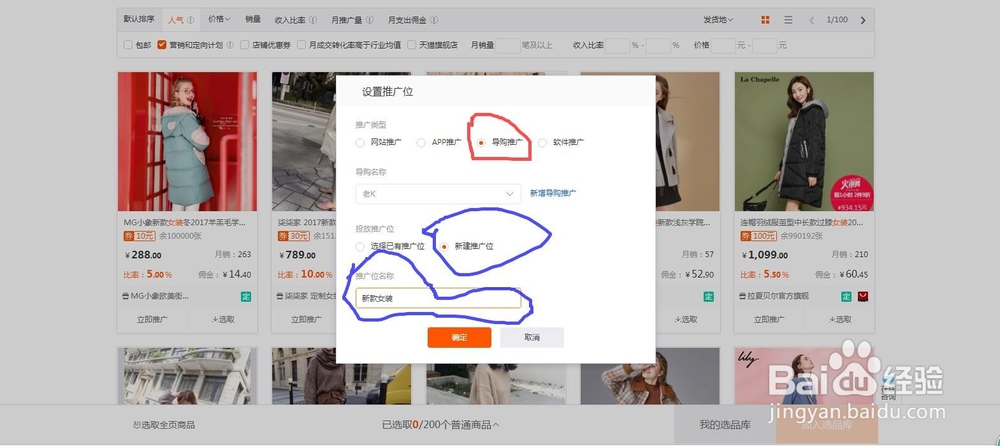Click info icon beside 月推广量
Viewport: 1000px width, 446px height.
coord(370,20)
